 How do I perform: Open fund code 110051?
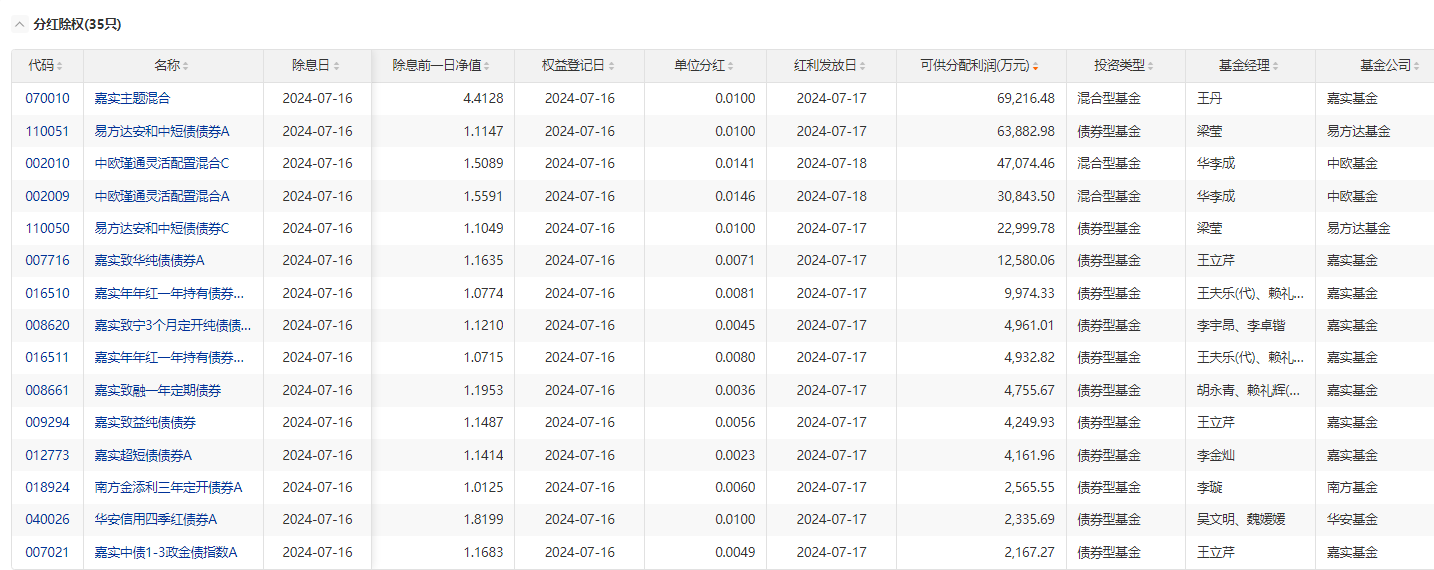tap(48, 131)
